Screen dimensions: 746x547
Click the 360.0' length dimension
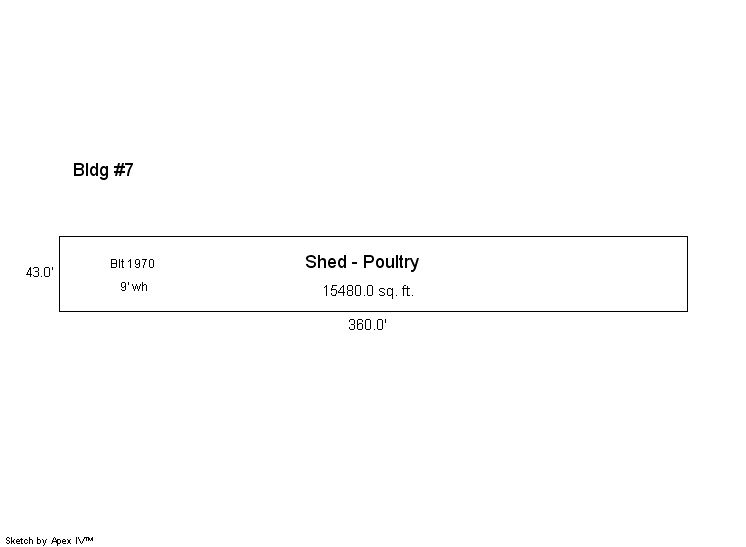[x=367, y=325]
